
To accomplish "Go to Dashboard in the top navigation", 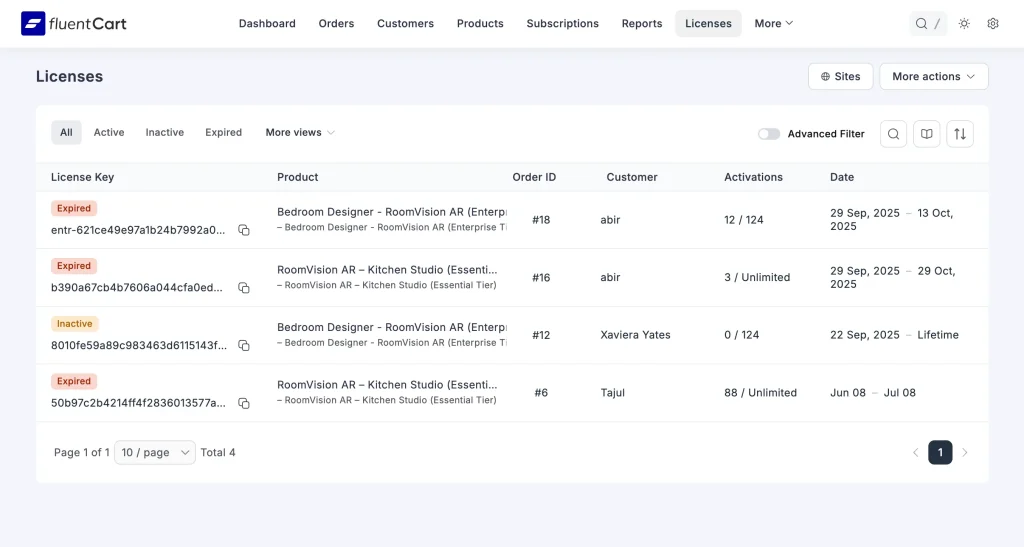I will (x=267, y=23).
